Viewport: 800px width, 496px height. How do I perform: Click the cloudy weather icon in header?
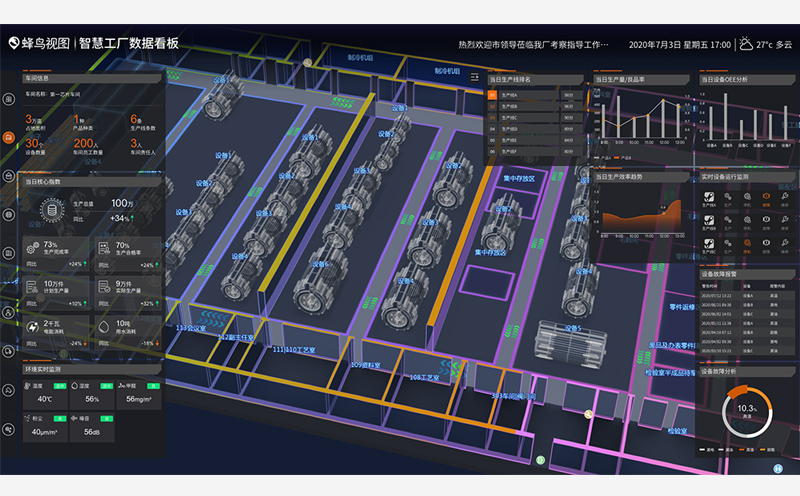coord(745,44)
